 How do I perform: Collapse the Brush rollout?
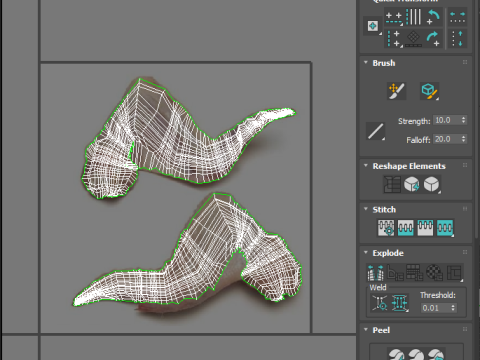[366, 63]
